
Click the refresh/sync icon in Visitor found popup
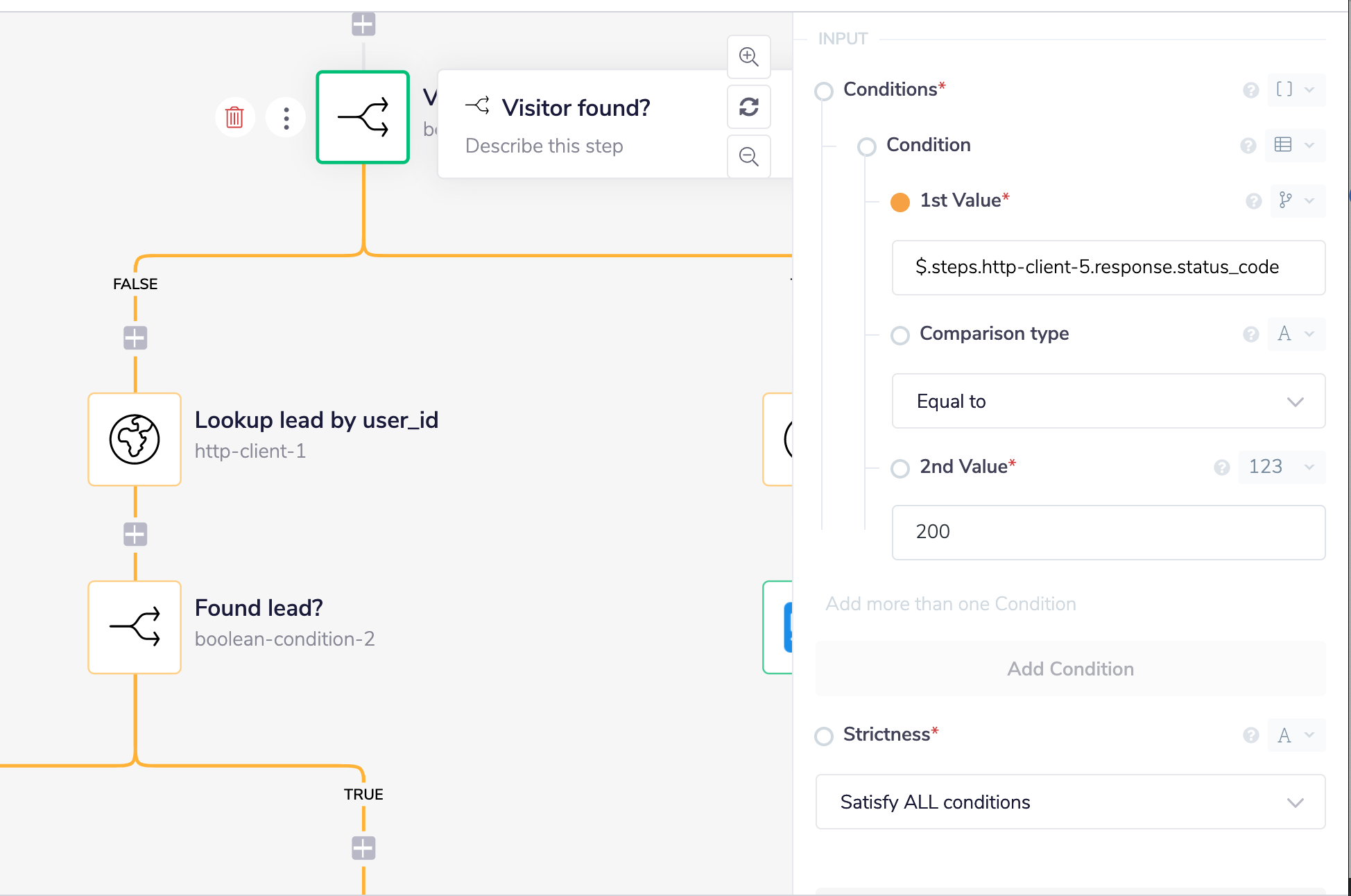(x=750, y=107)
